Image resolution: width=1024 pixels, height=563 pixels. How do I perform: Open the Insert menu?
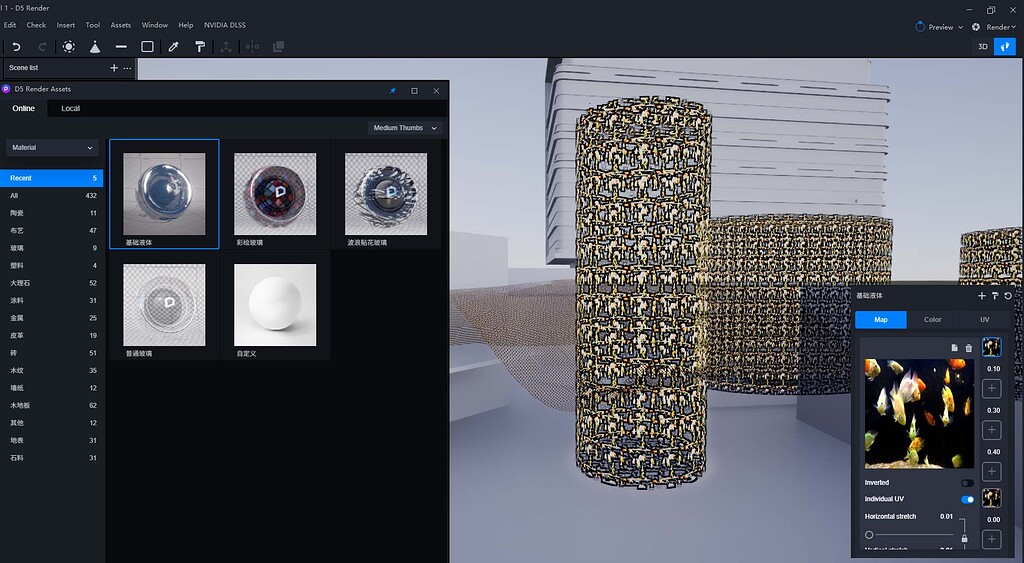(x=65, y=25)
